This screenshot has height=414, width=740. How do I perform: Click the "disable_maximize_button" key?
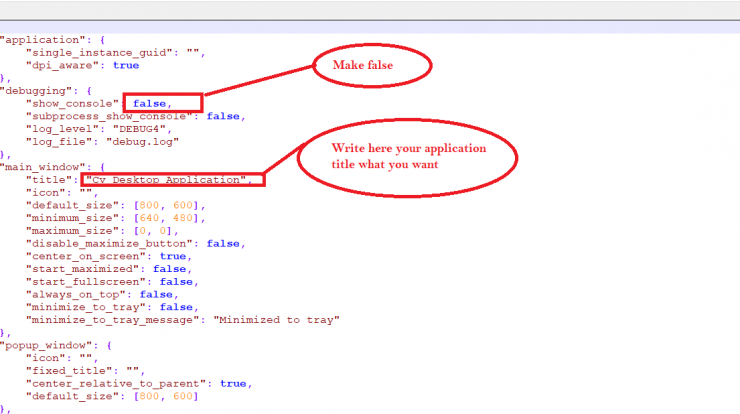[109, 244]
